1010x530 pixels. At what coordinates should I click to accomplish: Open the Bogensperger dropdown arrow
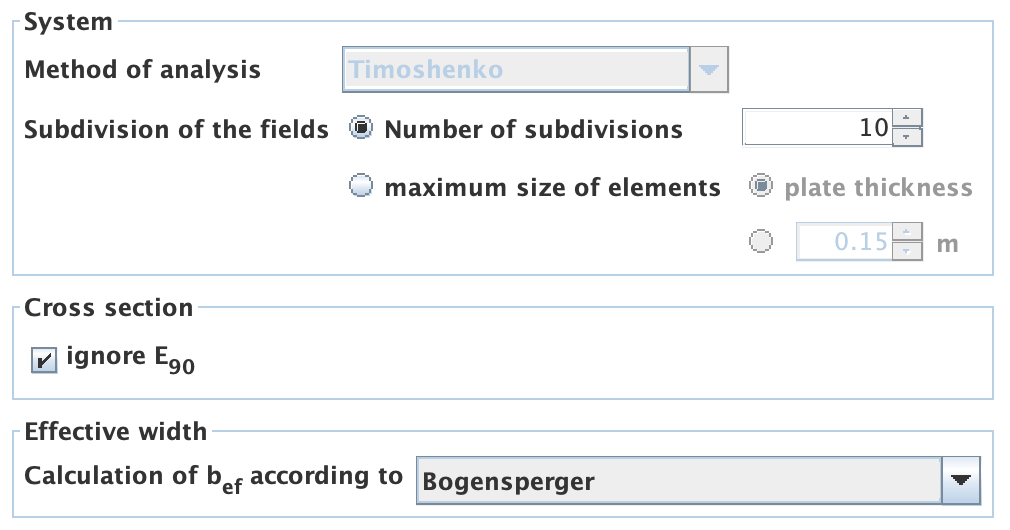point(961,480)
